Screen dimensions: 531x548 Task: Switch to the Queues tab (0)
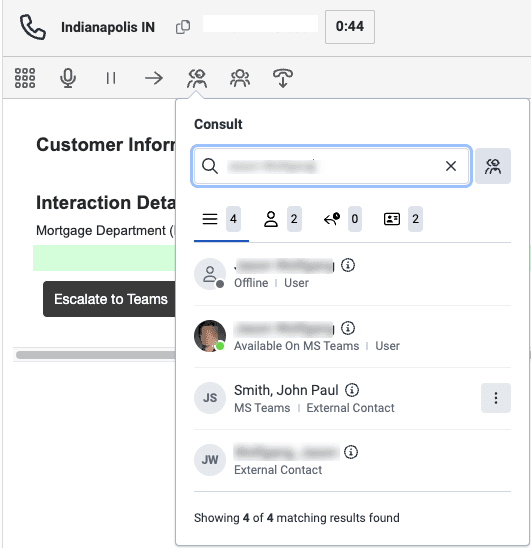[343, 219]
